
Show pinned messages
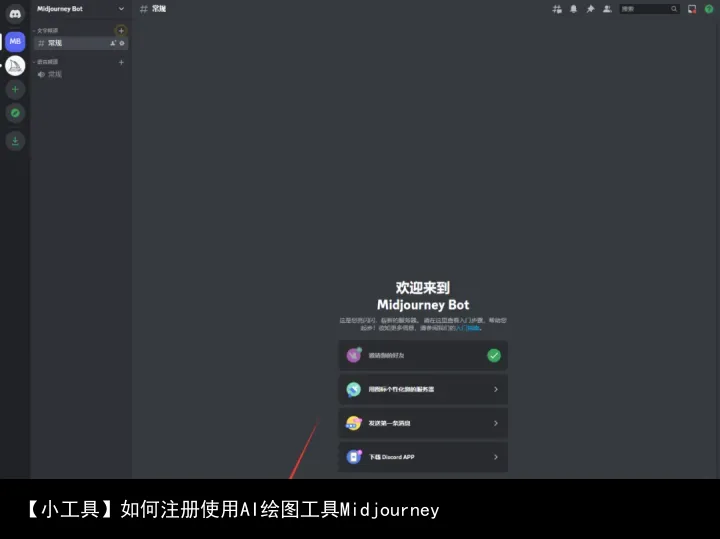[x=591, y=9]
